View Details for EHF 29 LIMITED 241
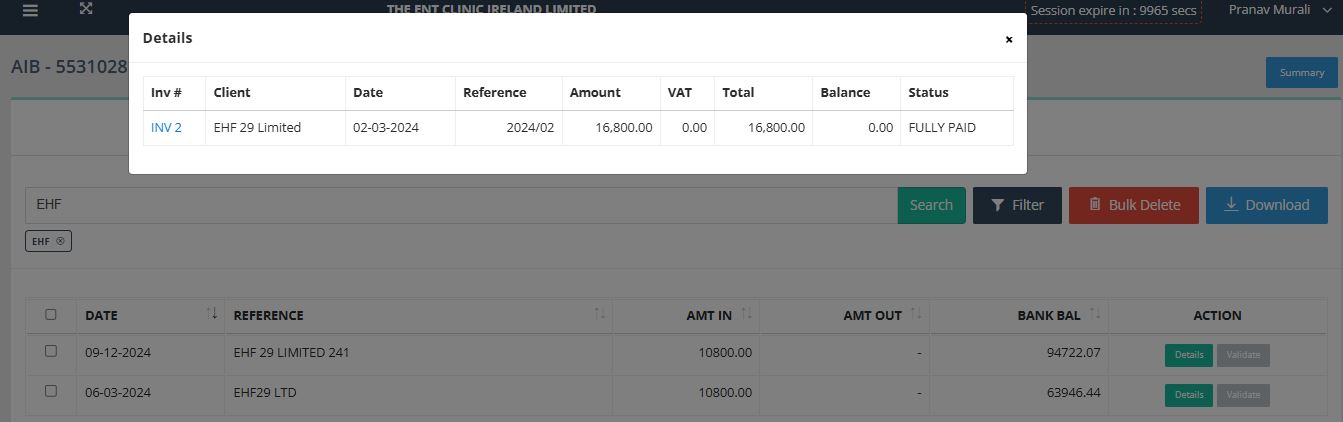1343x422 pixels. (1188, 355)
